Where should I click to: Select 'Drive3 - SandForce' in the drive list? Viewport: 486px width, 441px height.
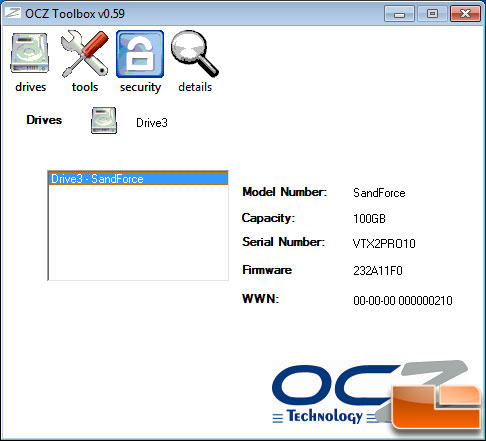point(138,179)
